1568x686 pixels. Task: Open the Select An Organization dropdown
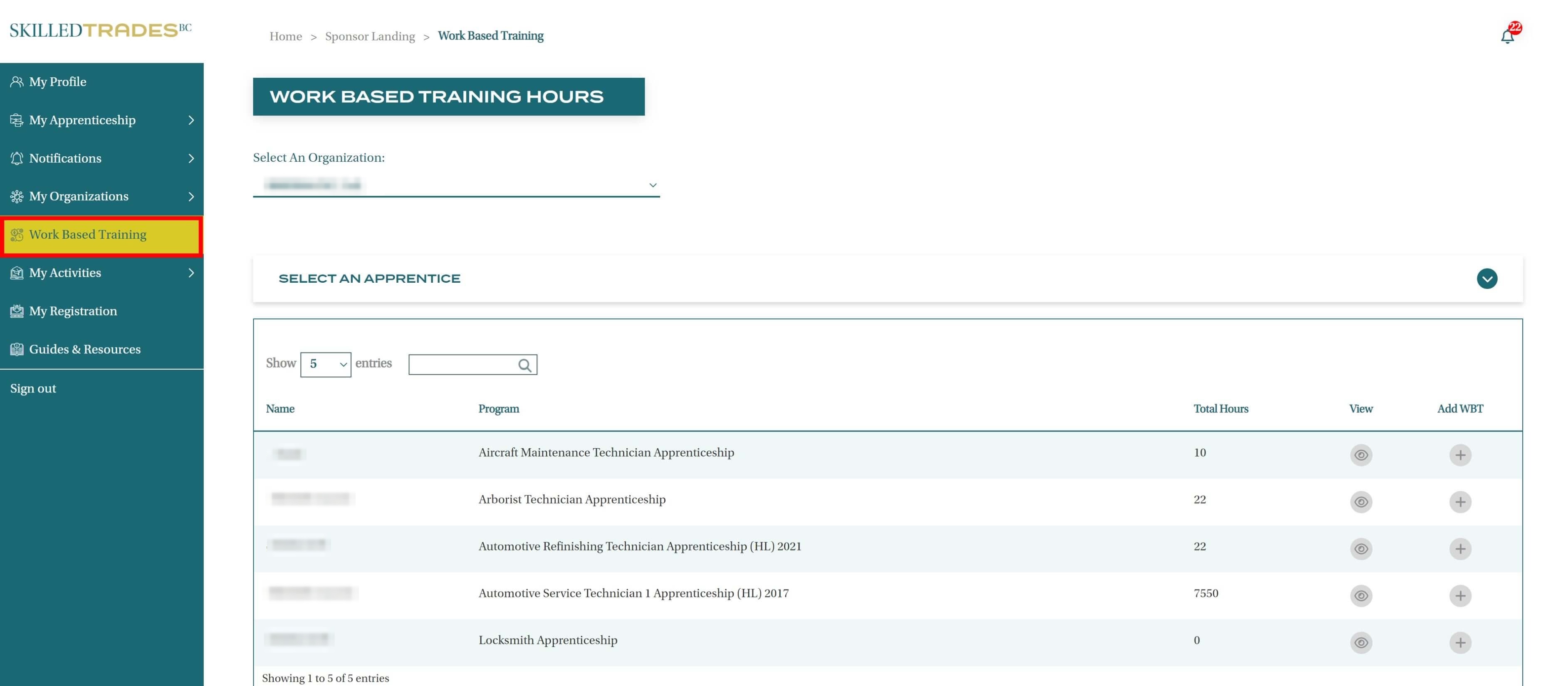click(x=456, y=185)
